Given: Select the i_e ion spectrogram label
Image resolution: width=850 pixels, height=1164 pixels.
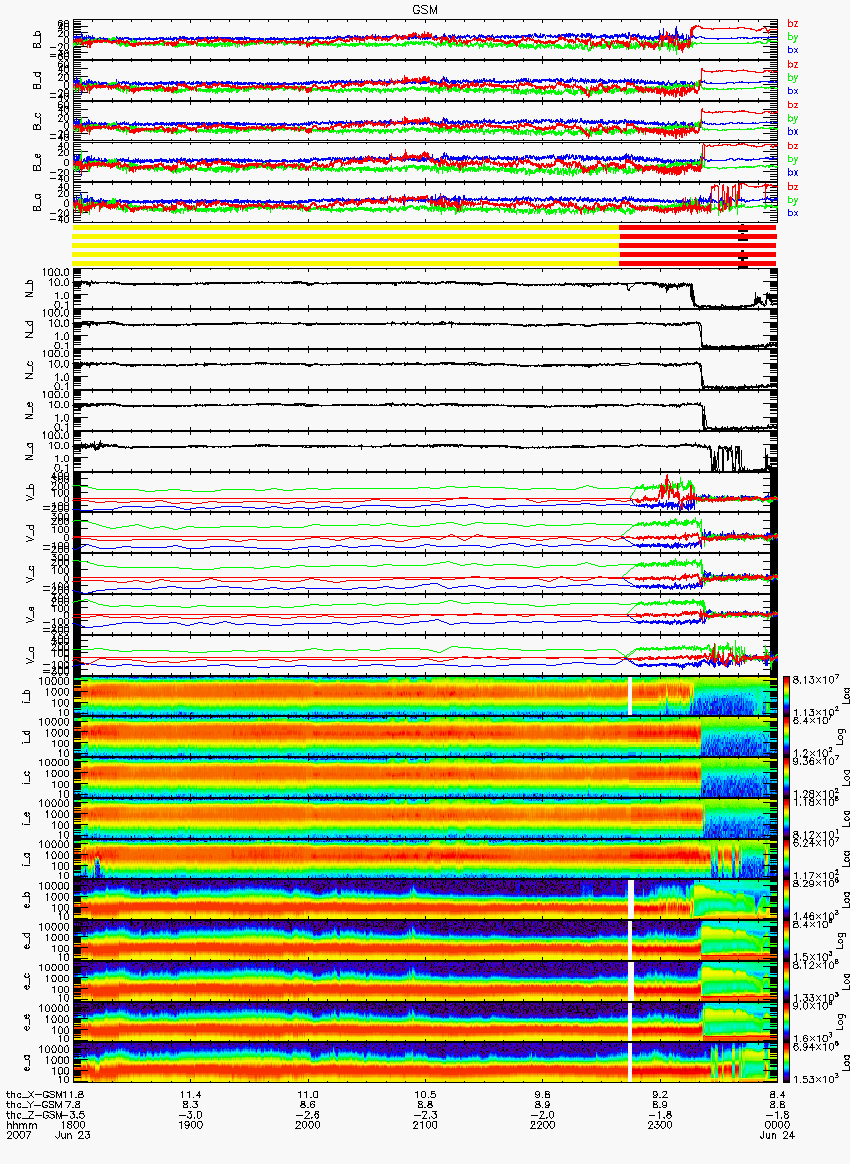Looking at the screenshot, I should [x=27, y=819].
